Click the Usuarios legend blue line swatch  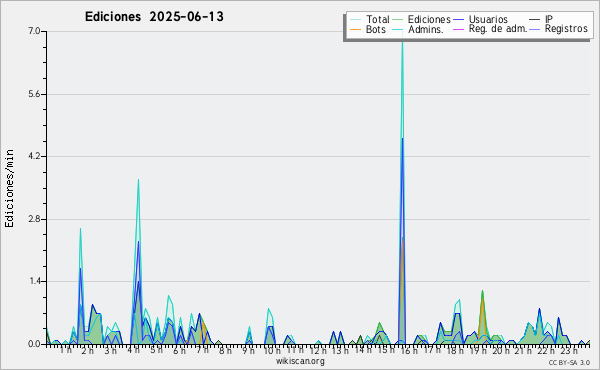458,20
